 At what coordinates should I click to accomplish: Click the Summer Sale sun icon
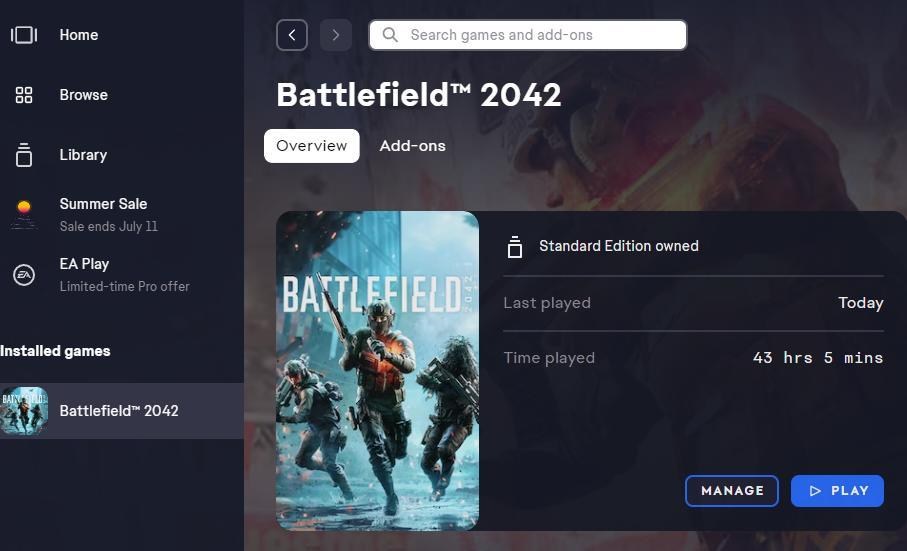[x=24, y=215]
